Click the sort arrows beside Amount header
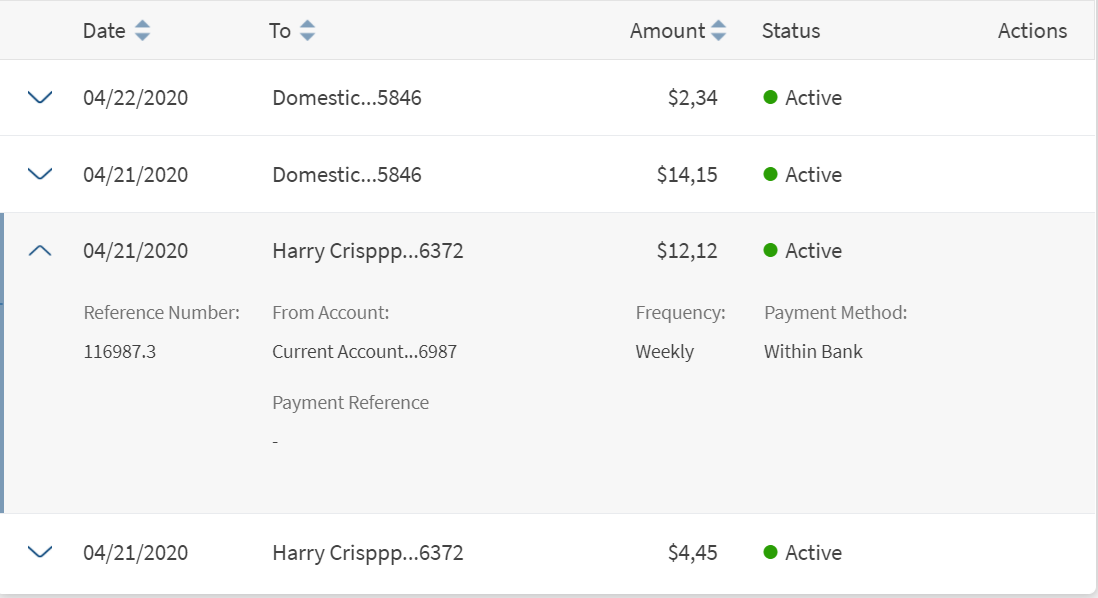This screenshot has width=1098, height=598. point(718,31)
